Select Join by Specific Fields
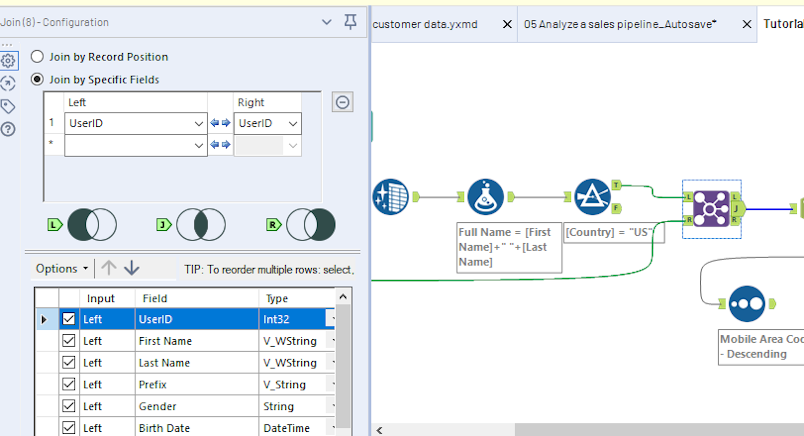This screenshot has width=804, height=436. [37, 80]
